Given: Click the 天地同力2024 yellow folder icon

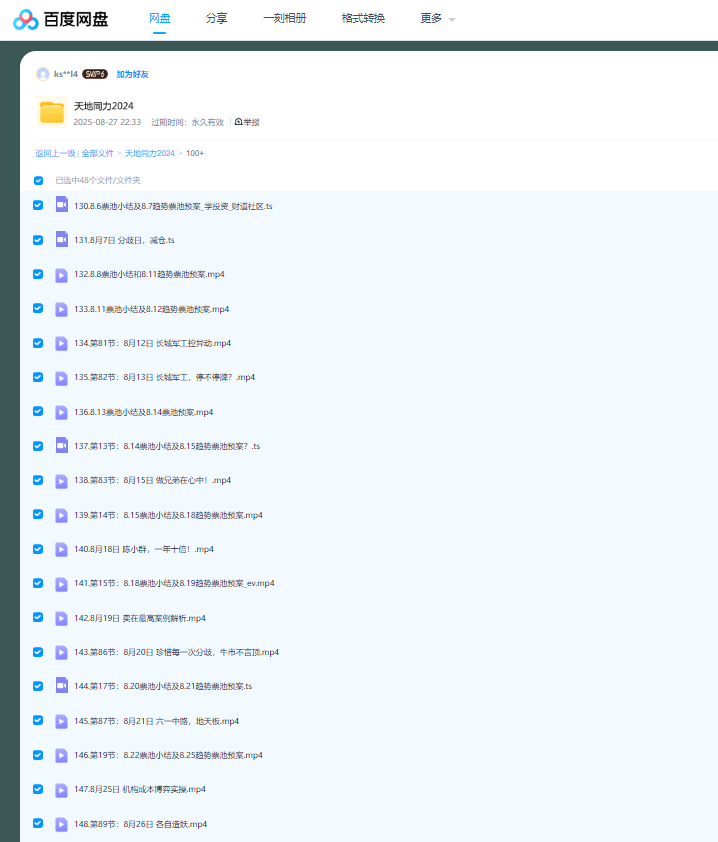Looking at the screenshot, I should pyautogui.click(x=52, y=112).
